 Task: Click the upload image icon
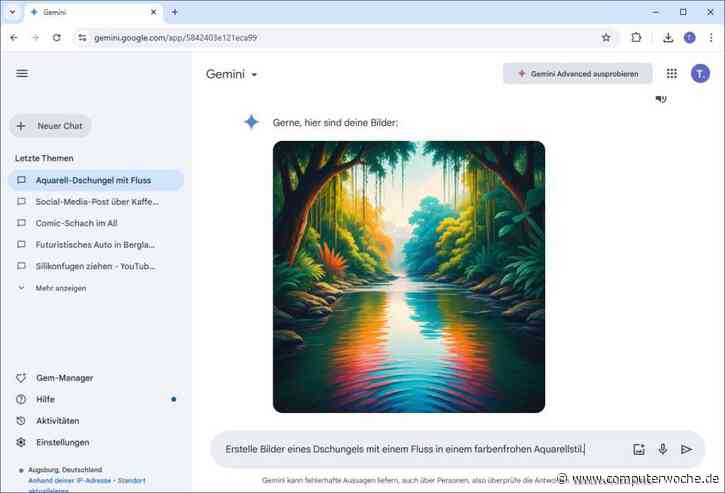click(x=639, y=449)
